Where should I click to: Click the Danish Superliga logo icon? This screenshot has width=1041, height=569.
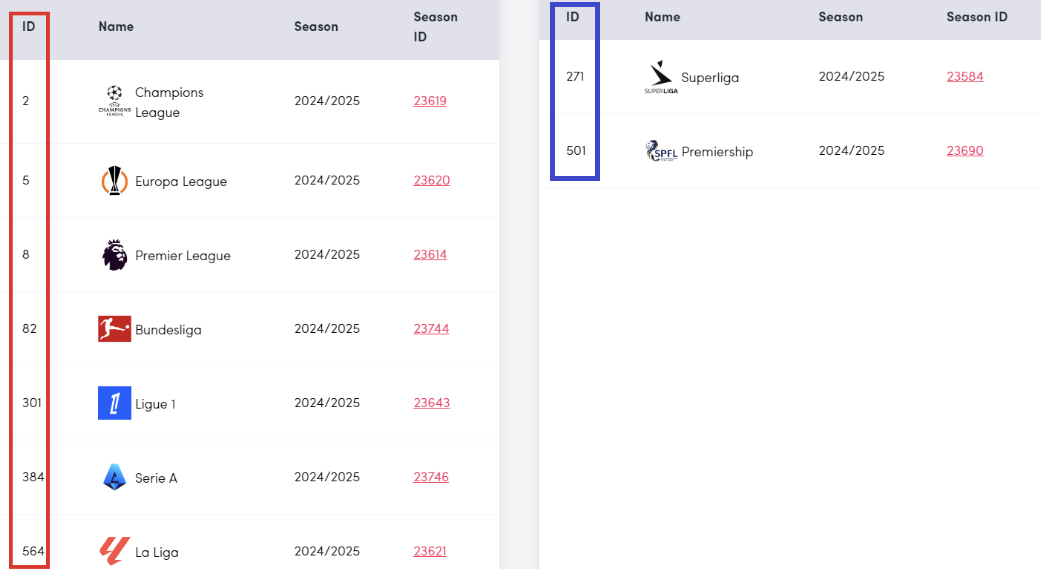coord(660,77)
